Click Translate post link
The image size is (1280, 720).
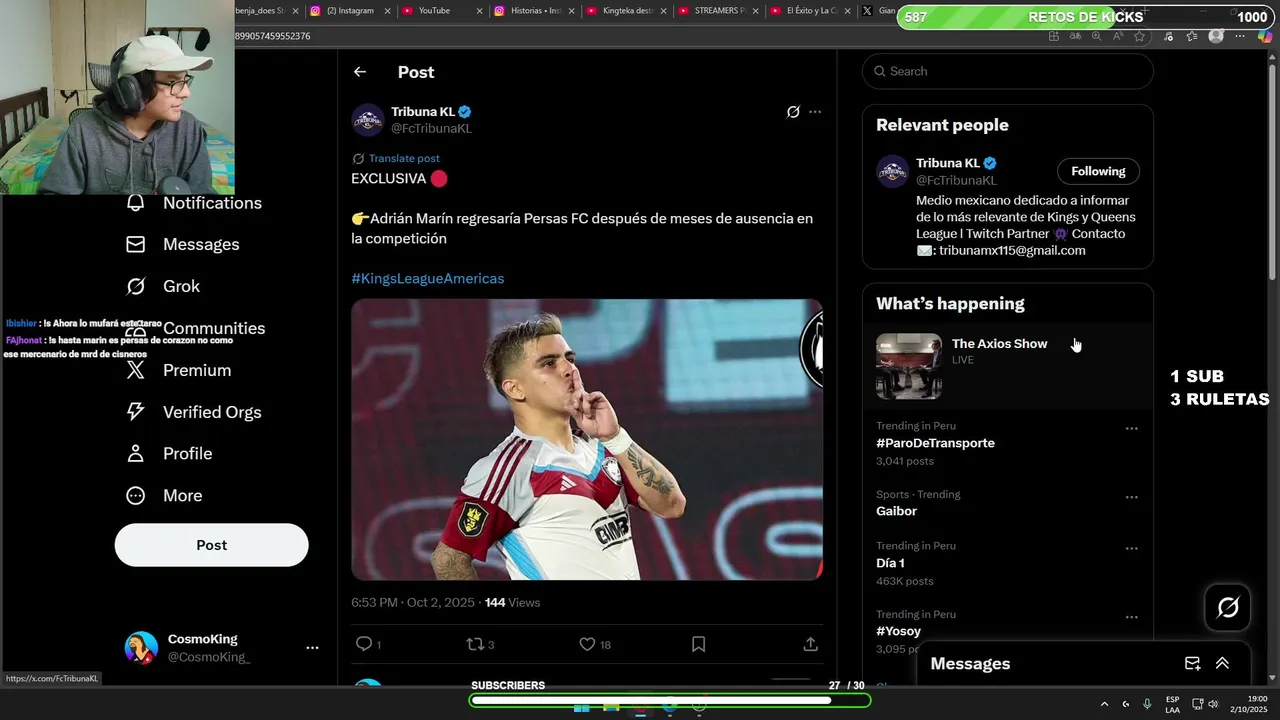[x=404, y=158]
